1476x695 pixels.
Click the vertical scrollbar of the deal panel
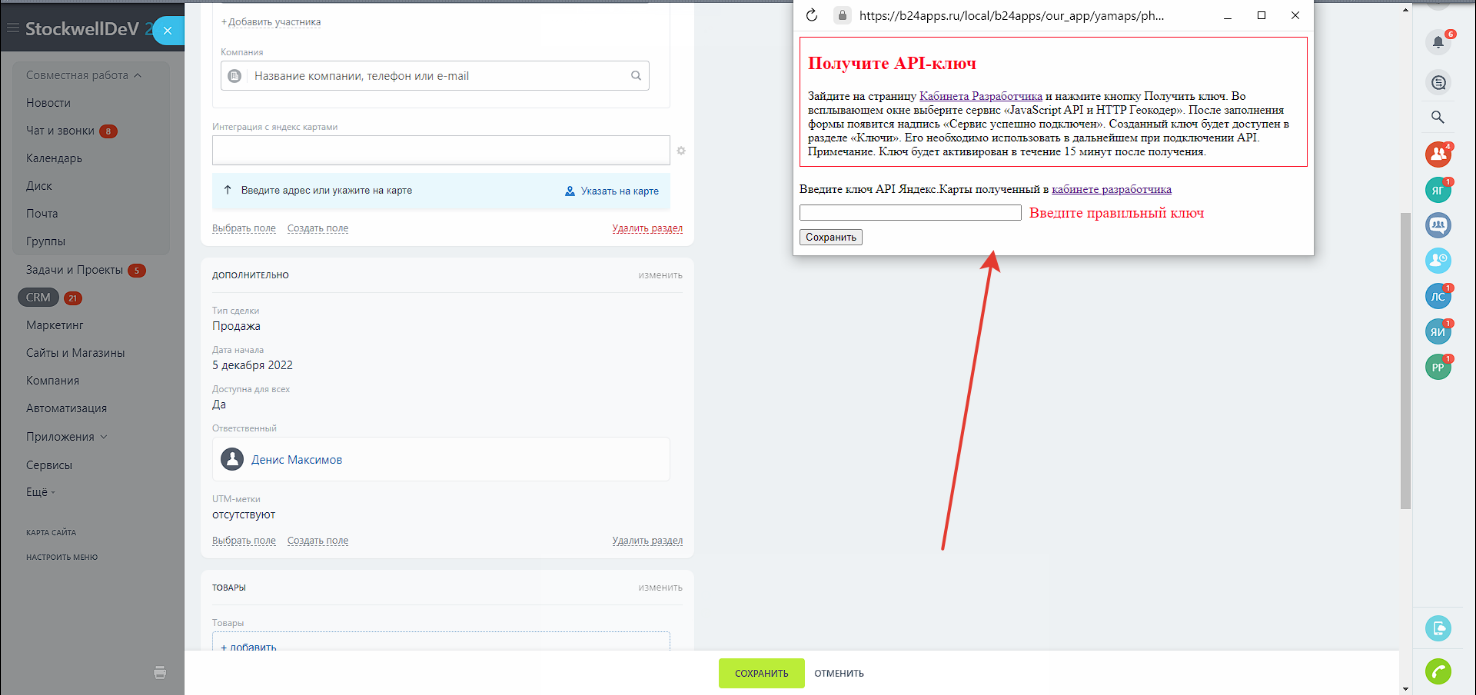[1405, 360]
